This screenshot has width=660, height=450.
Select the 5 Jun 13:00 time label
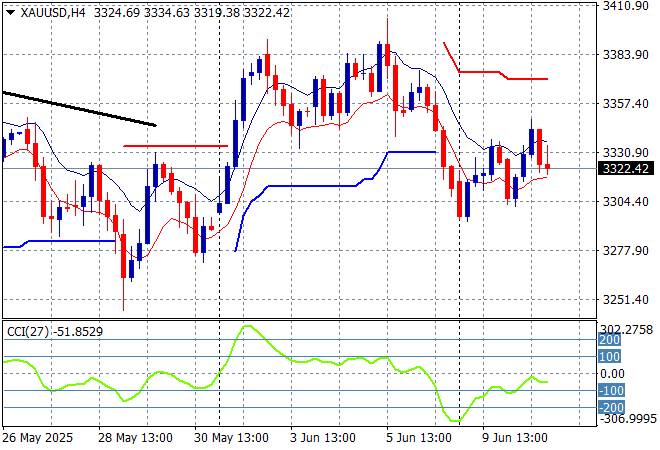[418, 438]
